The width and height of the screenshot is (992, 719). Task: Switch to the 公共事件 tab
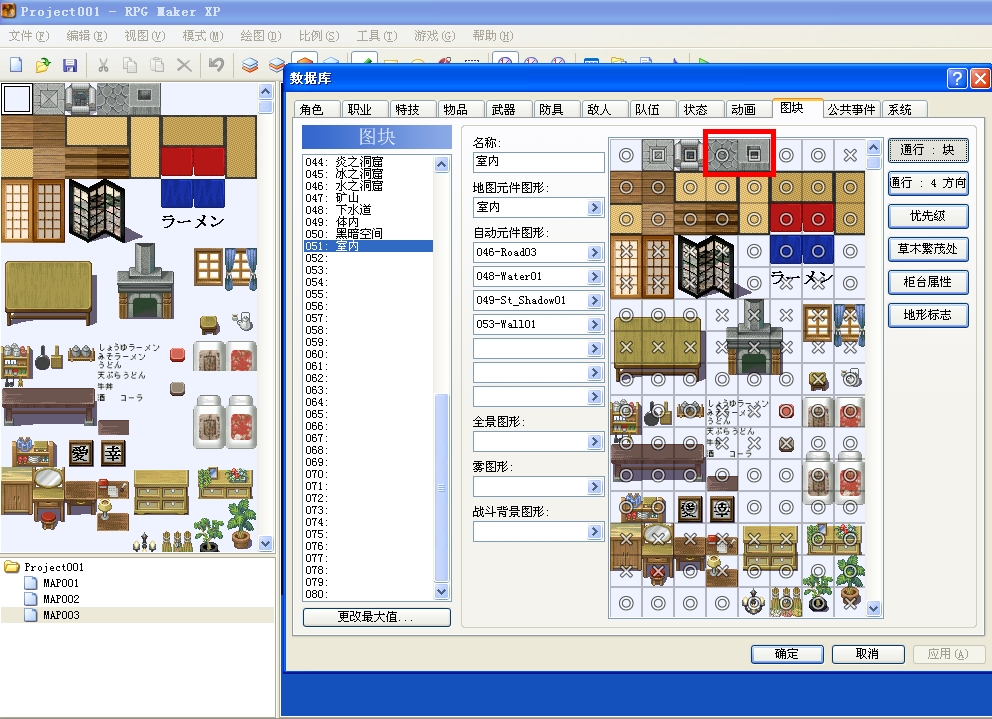click(852, 109)
